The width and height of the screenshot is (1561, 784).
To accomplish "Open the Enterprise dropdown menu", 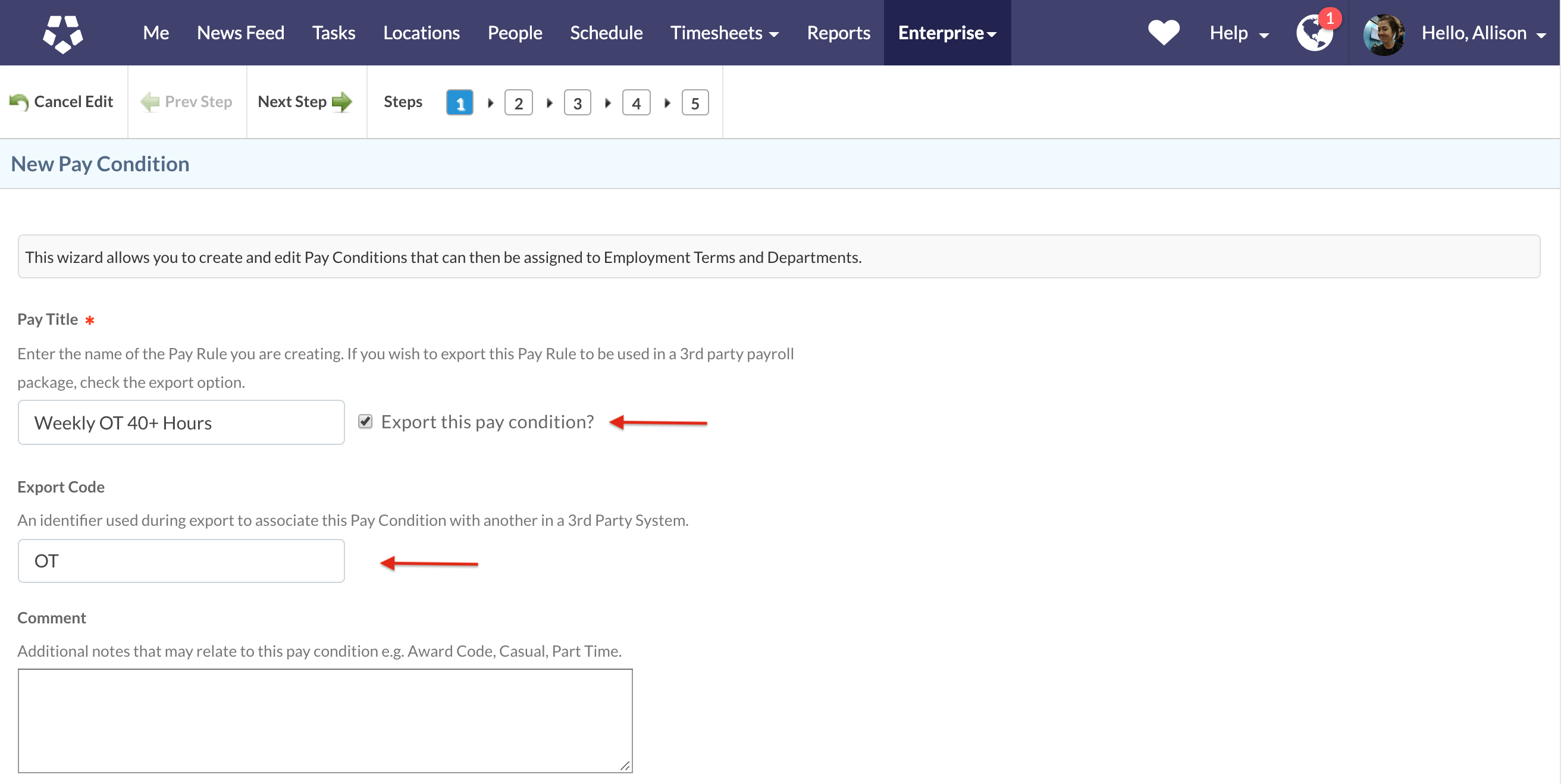I will click(x=946, y=33).
